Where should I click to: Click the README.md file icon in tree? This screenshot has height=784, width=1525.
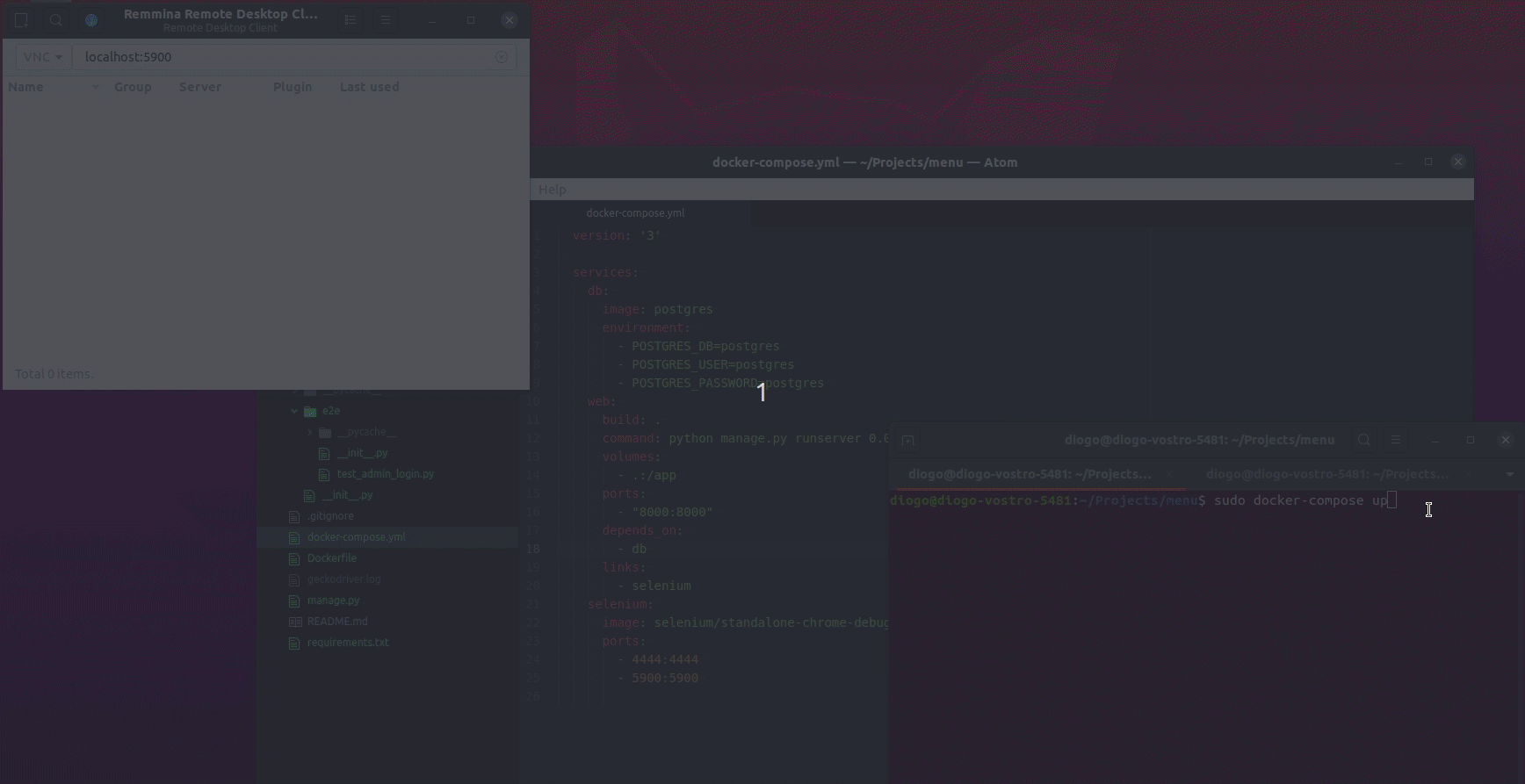pos(294,622)
